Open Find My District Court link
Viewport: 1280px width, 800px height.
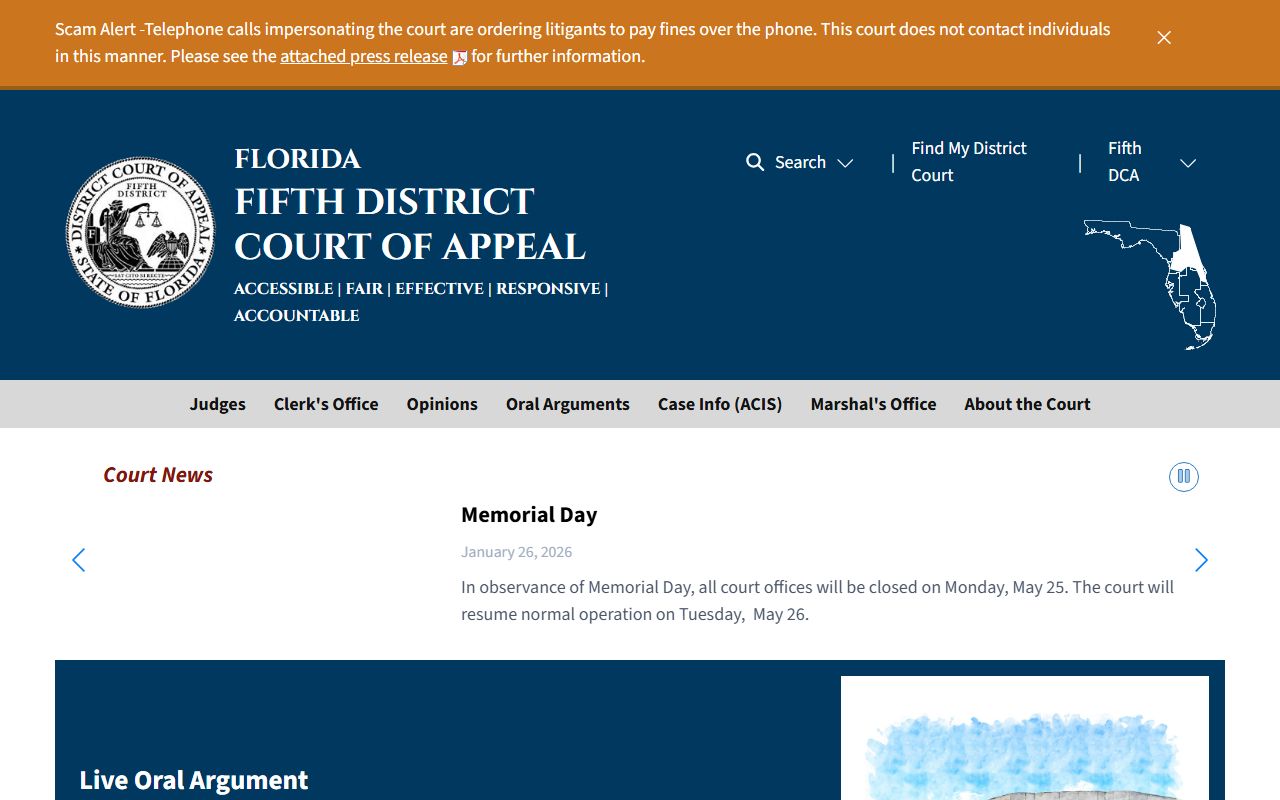pyautogui.click(x=969, y=162)
